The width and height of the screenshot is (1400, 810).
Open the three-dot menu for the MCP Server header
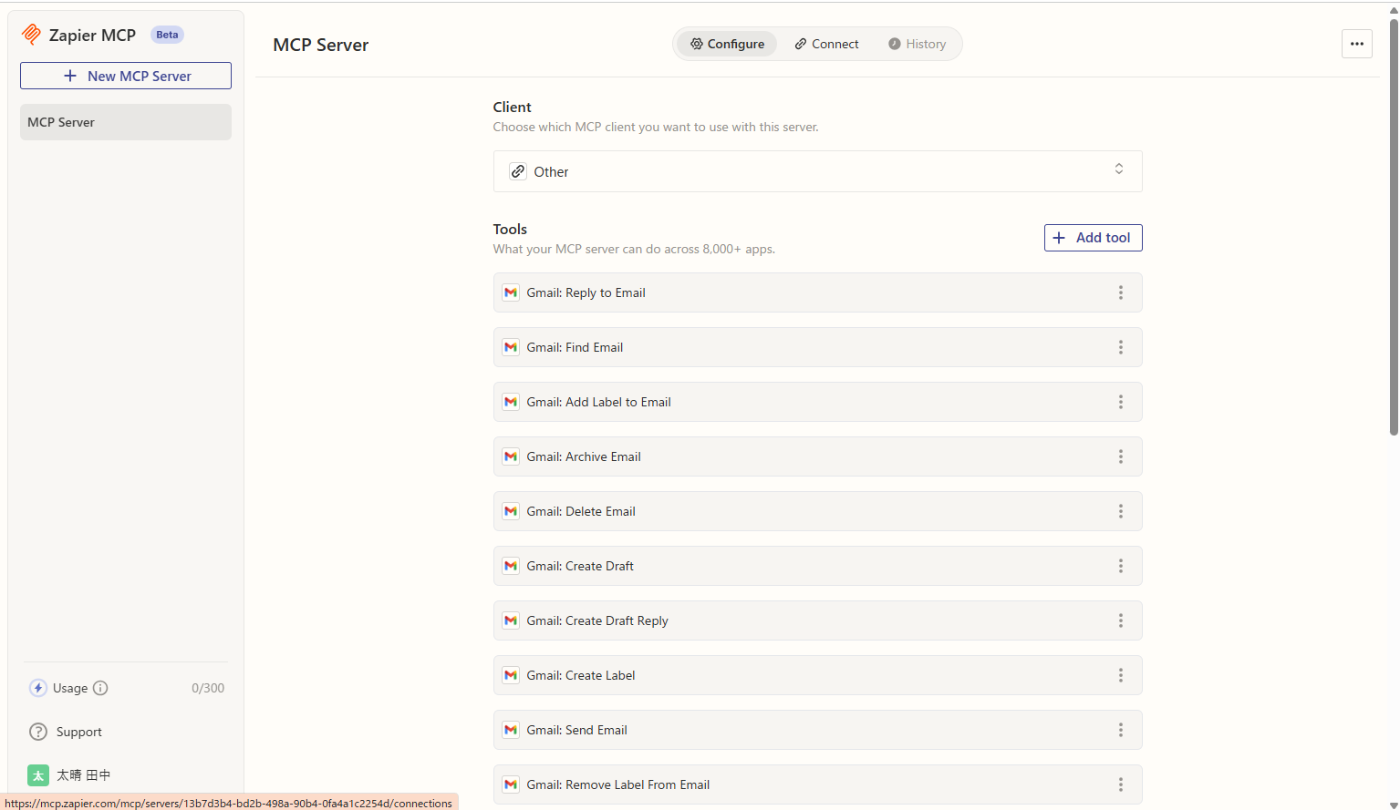pyautogui.click(x=1357, y=44)
